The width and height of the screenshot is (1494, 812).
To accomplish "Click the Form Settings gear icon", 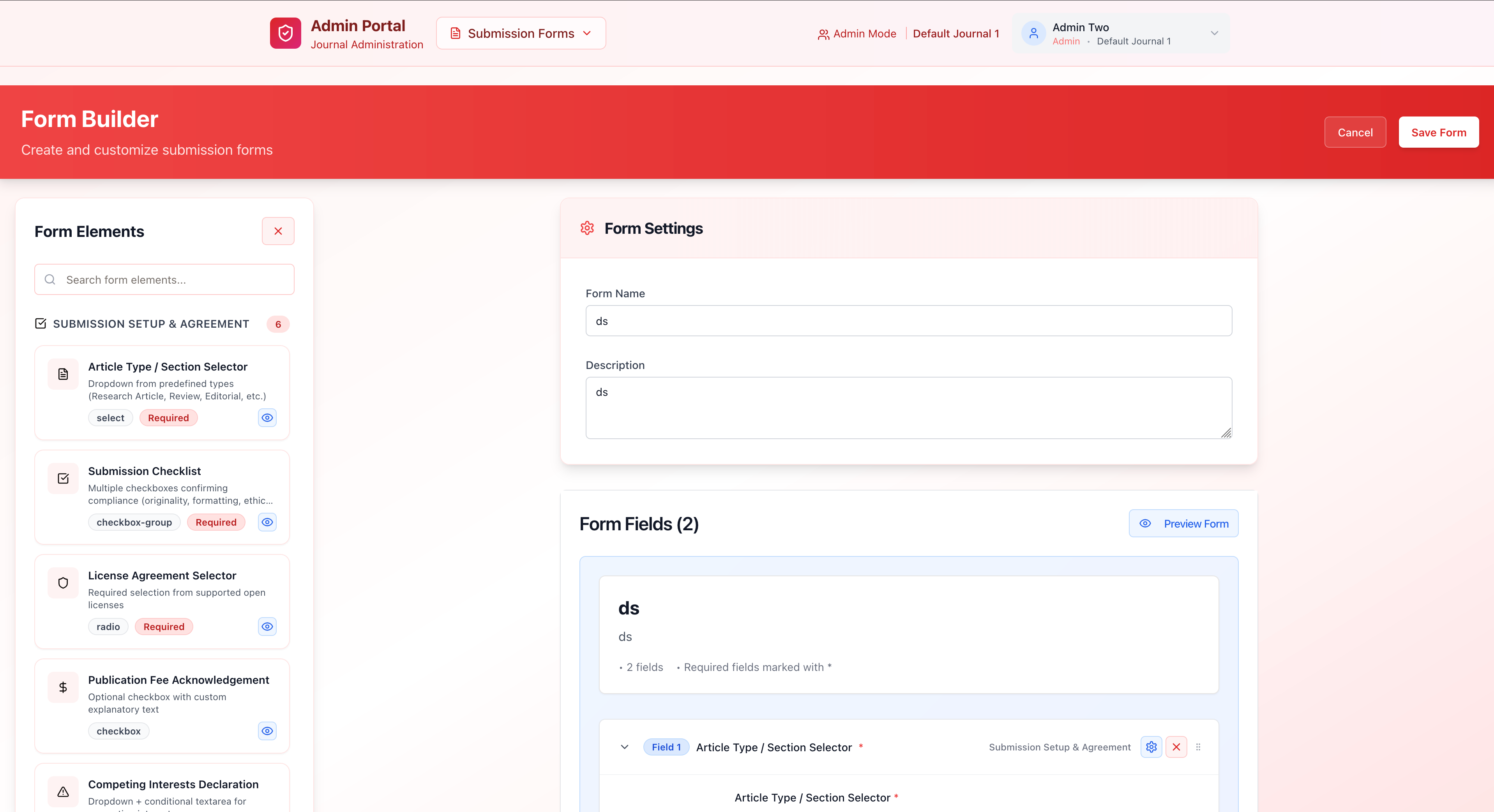I will [x=587, y=228].
